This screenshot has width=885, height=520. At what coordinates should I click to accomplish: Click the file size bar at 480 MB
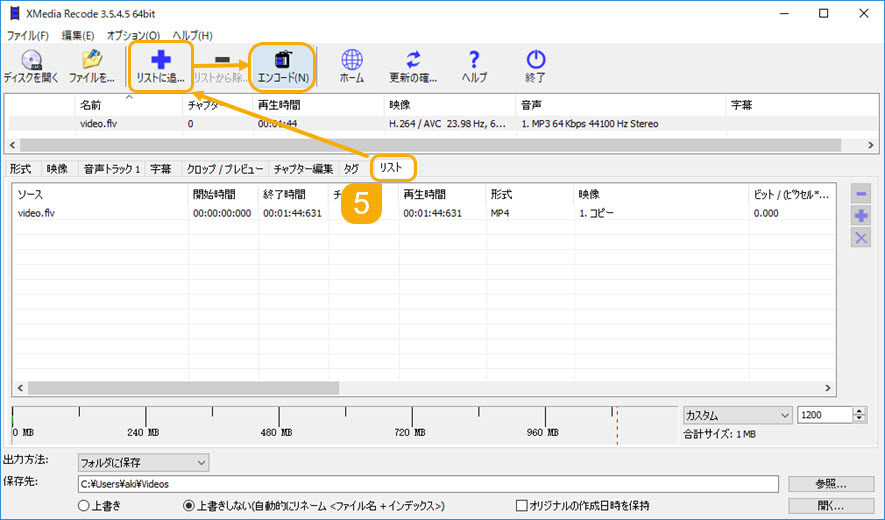click(x=279, y=417)
